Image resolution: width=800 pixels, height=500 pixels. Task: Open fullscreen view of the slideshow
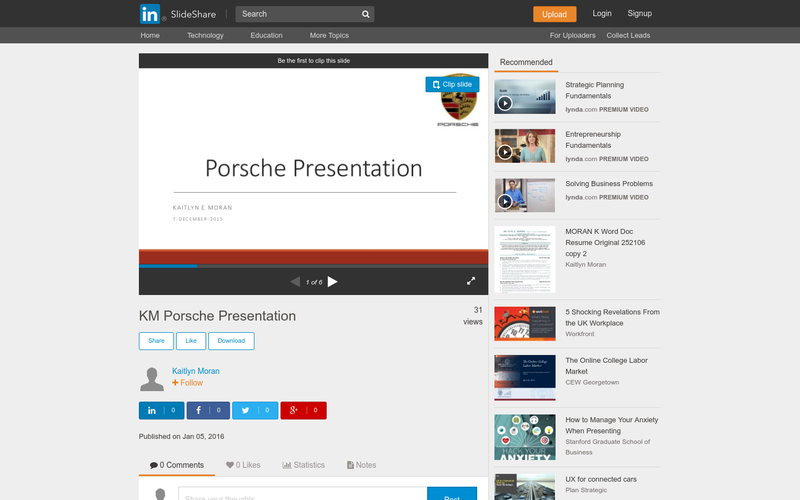471,281
